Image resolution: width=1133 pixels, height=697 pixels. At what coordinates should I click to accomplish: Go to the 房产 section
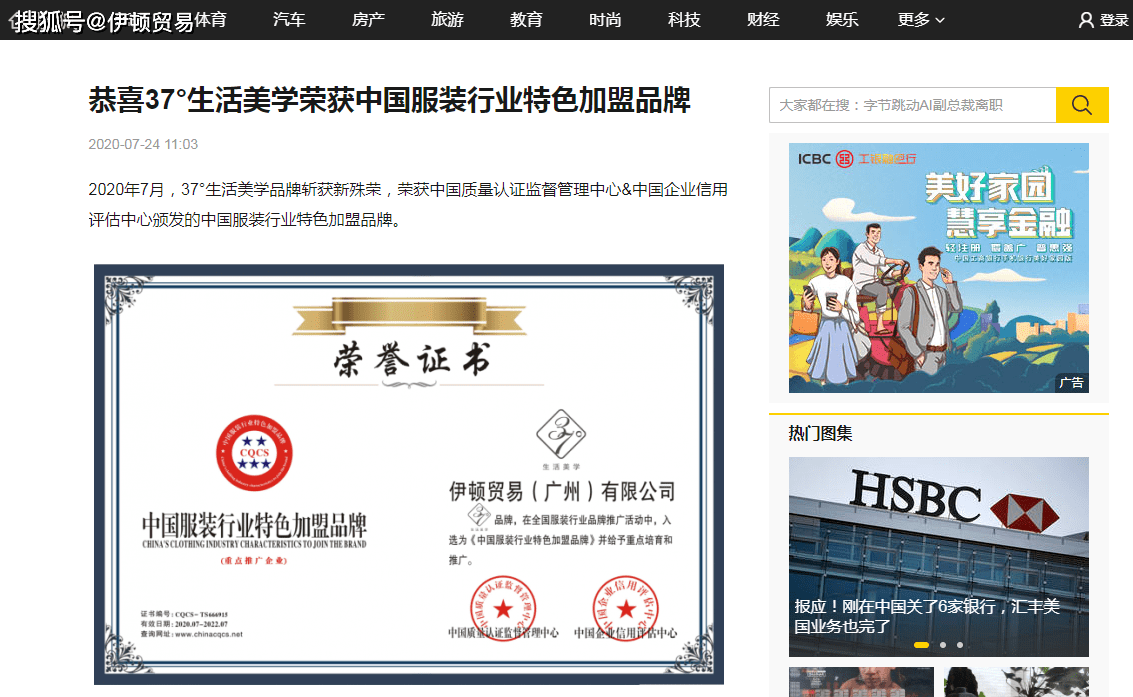pyautogui.click(x=368, y=20)
